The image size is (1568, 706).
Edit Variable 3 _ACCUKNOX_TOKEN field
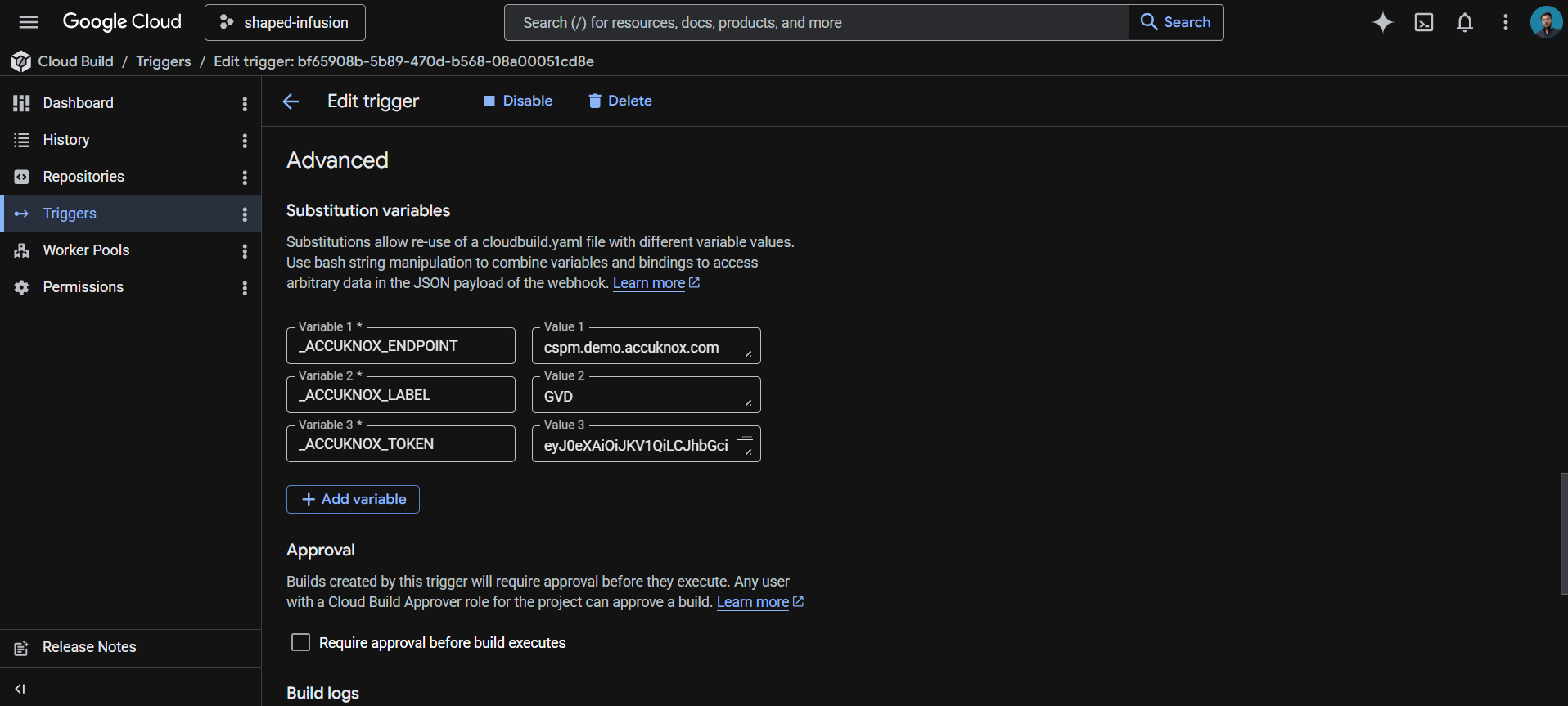401,444
